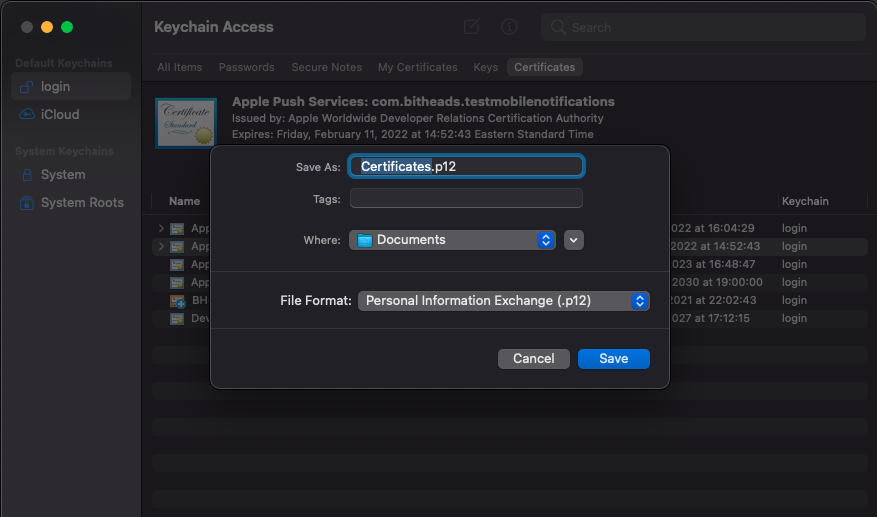The height and width of the screenshot is (517, 877).
Task: Open the Secure Notes tab
Action: click(x=327, y=67)
